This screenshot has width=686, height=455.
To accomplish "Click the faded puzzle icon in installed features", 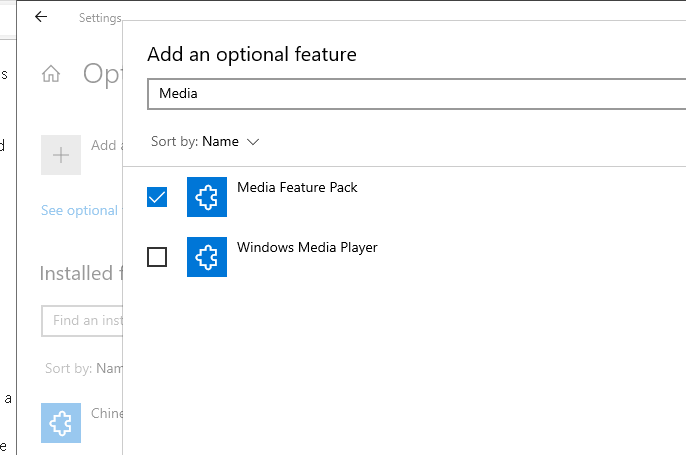I will coord(61,423).
